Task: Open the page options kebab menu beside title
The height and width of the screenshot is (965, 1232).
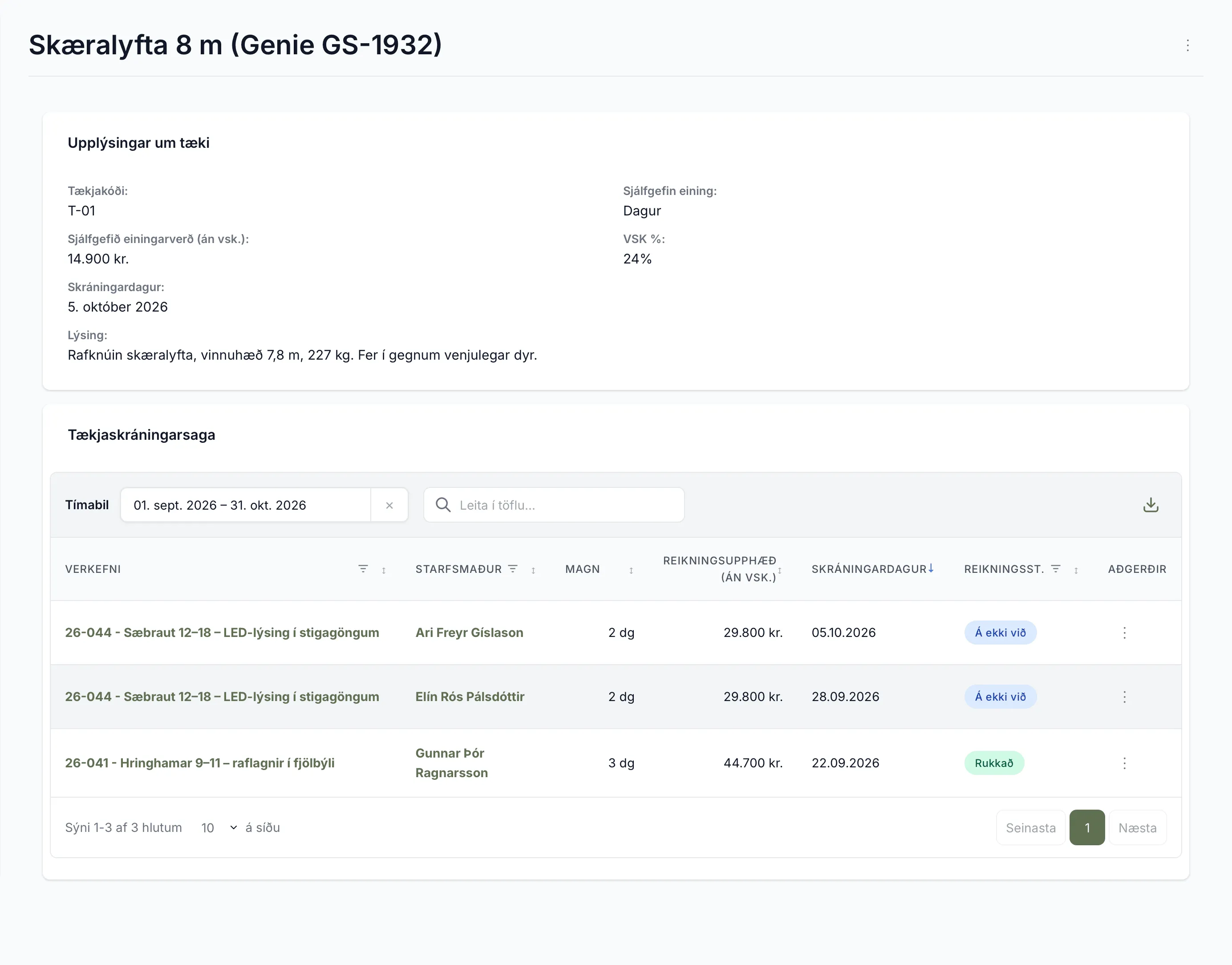Action: [1187, 45]
